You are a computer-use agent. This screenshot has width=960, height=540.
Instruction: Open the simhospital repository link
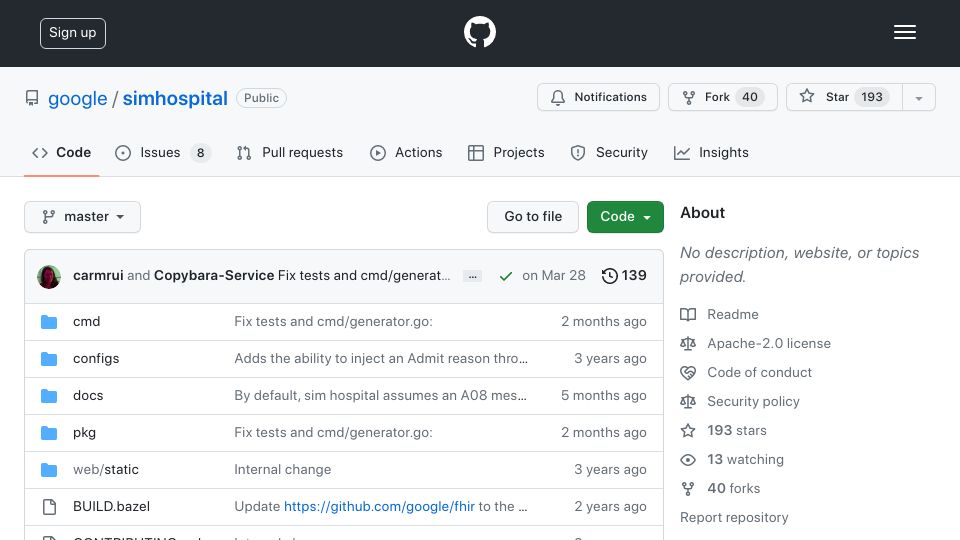pos(175,98)
